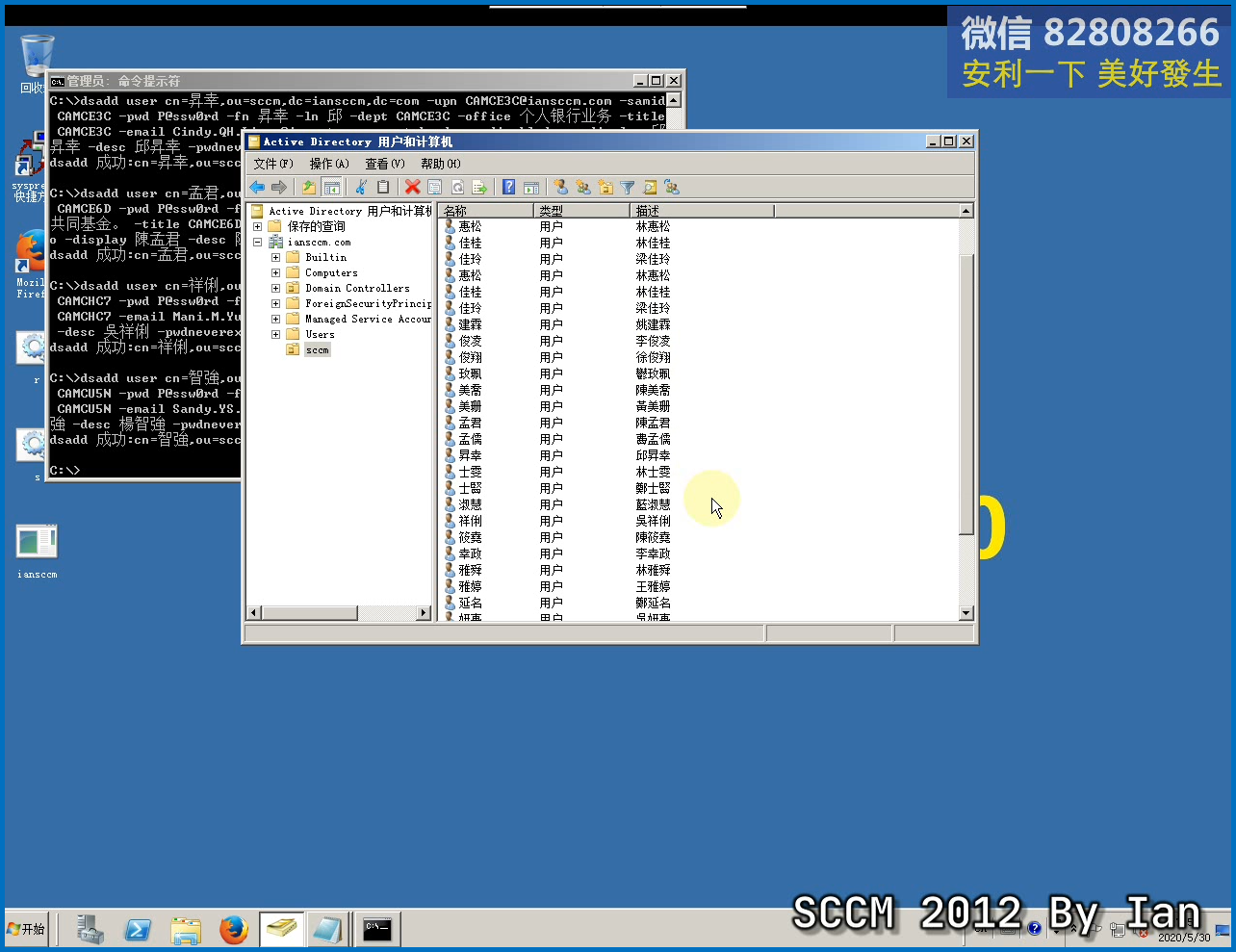Launch Firefox from the taskbar

pyautogui.click(x=233, y=930)
